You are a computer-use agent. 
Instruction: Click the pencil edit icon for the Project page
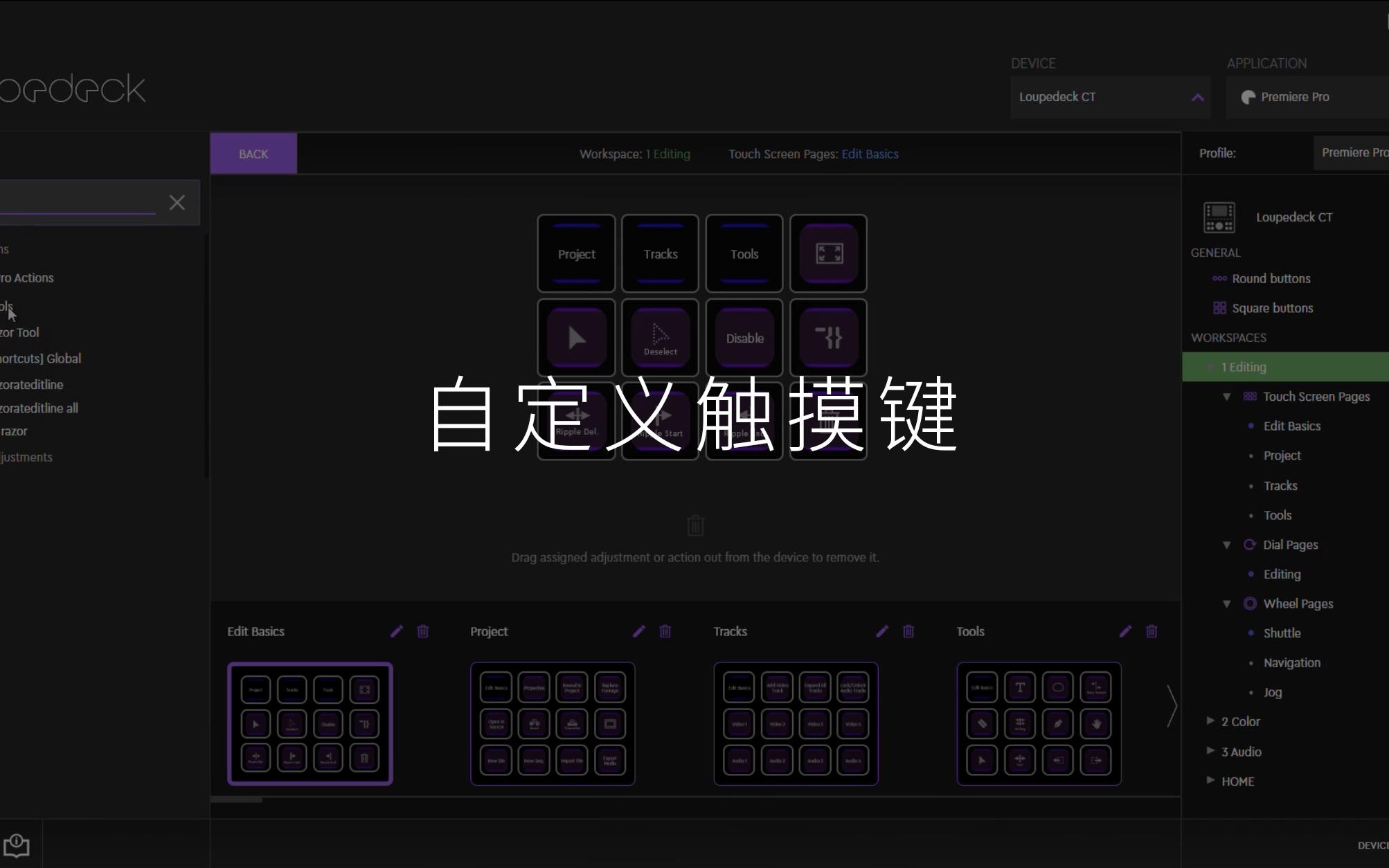coord(638,631)
